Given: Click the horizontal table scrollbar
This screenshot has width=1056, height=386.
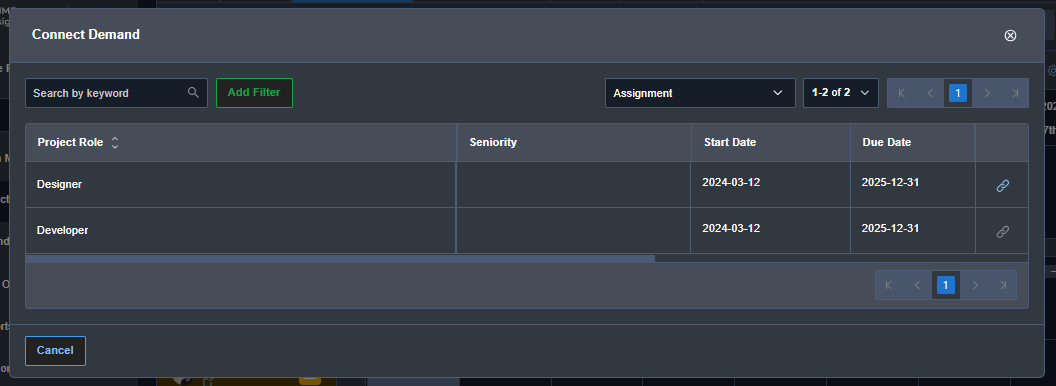Looking at the screenshot, I should (340, 258).
